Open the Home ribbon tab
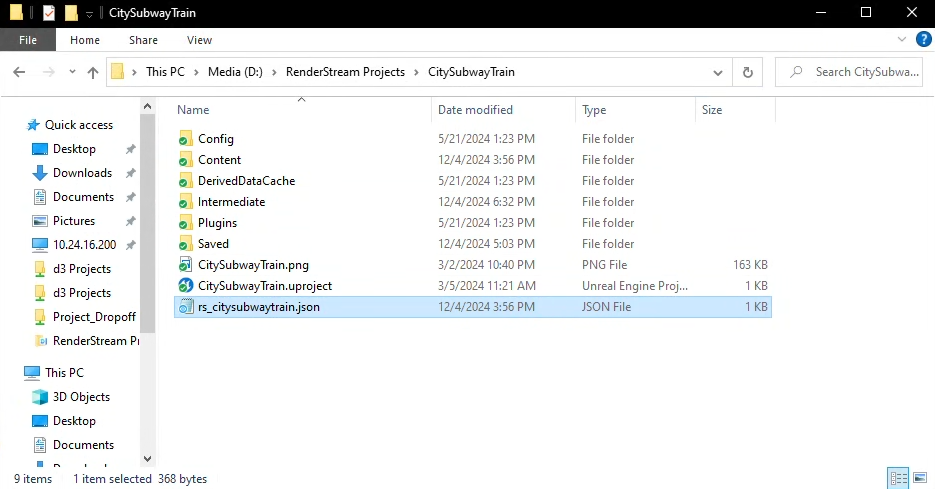Screen dimensions: 935x489 pyautogui.click(x=85, y=40)
